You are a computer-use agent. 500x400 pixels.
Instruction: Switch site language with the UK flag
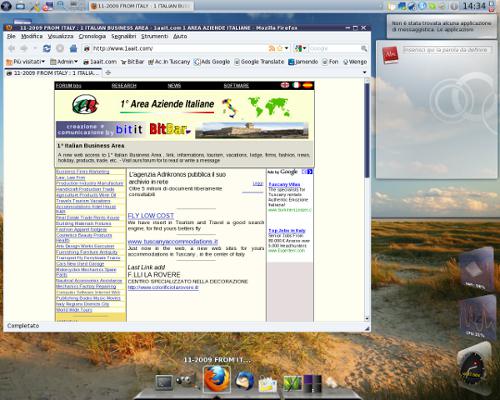pyautogui.click(x=285, y=85)
